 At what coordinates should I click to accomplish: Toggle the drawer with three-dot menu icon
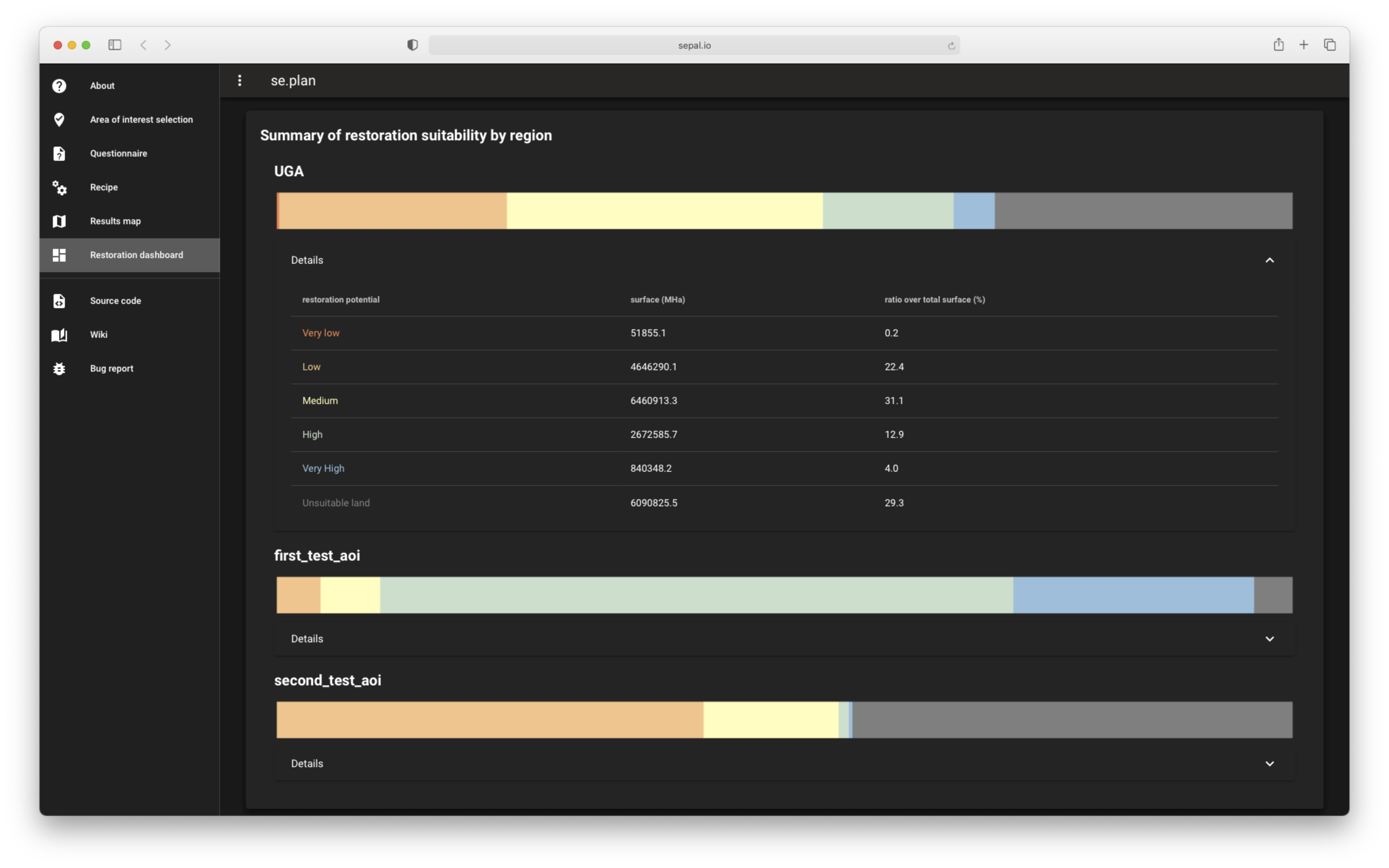tap(239, 80)
